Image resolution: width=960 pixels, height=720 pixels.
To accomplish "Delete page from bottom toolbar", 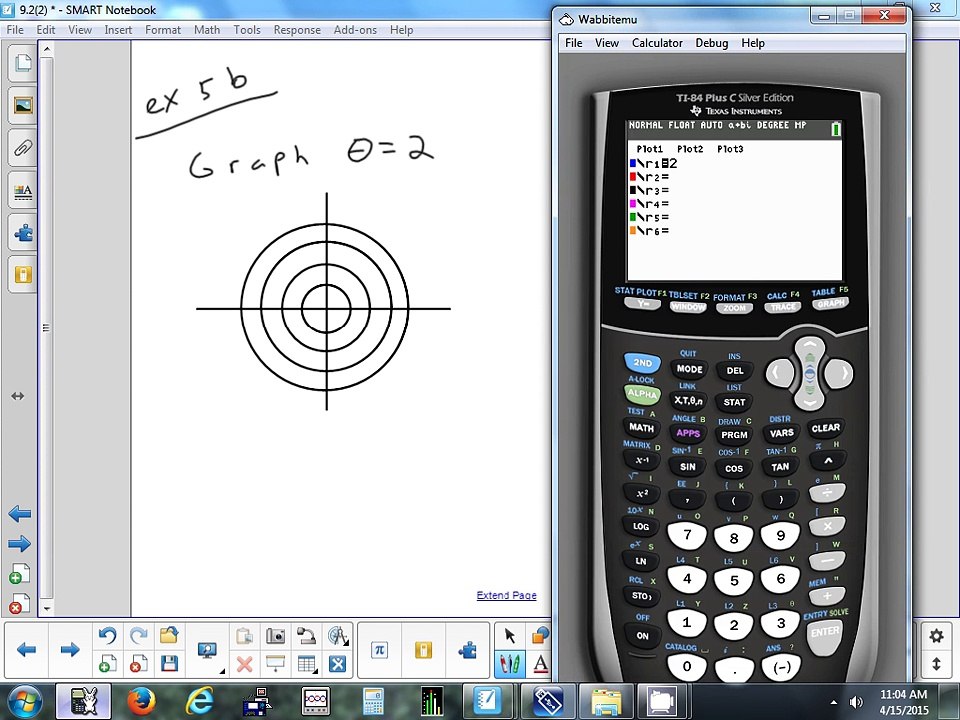I will click(x=138, y=664).
